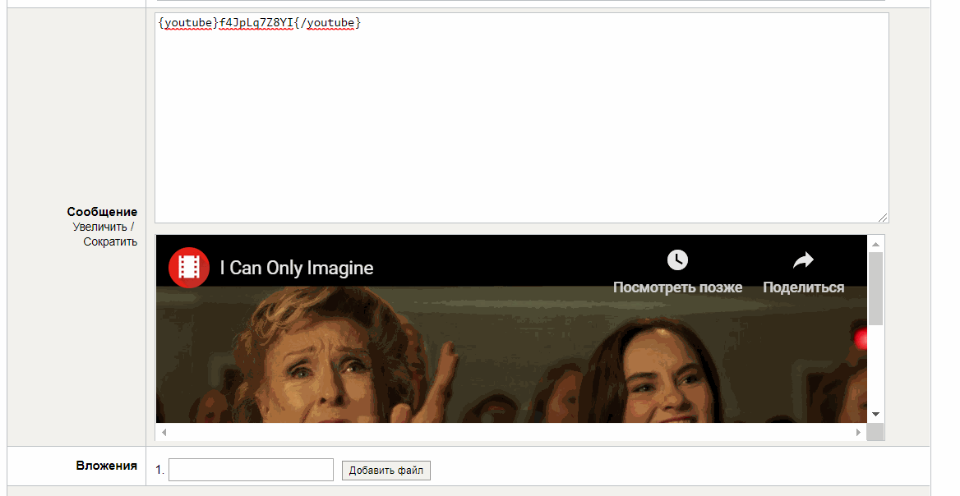The height and width of the screenshot is (496, 960).
Task: Click the preview scrollbar down arrow
Action: click(876, 415)
